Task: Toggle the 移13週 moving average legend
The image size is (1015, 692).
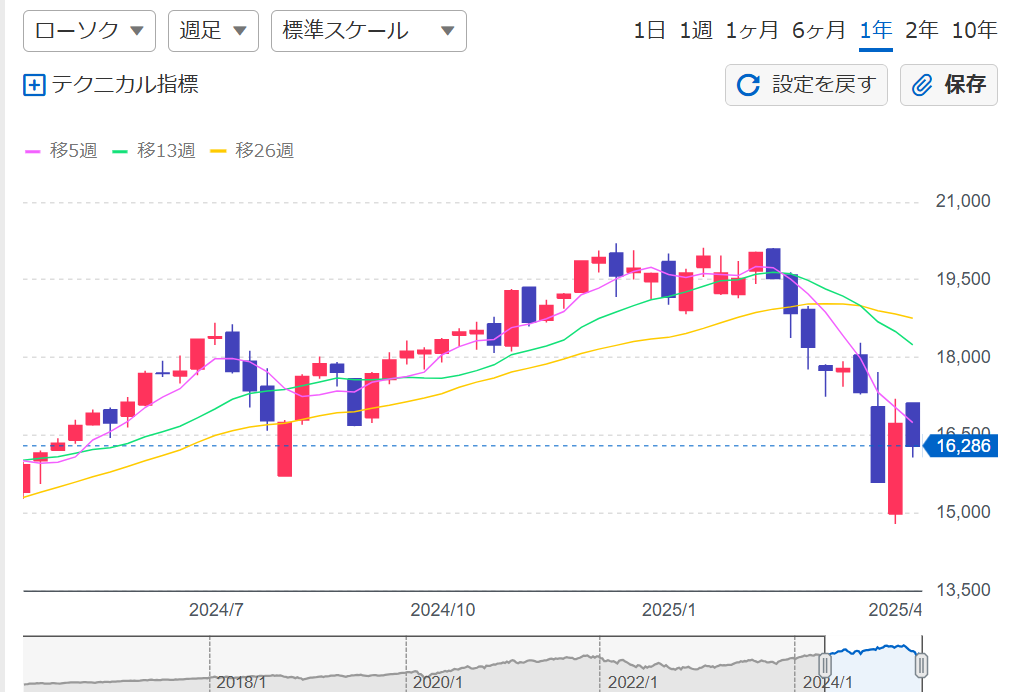Action: 154,151
